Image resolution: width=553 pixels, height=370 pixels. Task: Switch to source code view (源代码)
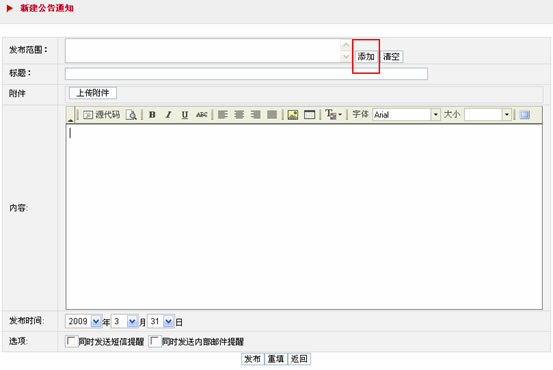[102, 115]
